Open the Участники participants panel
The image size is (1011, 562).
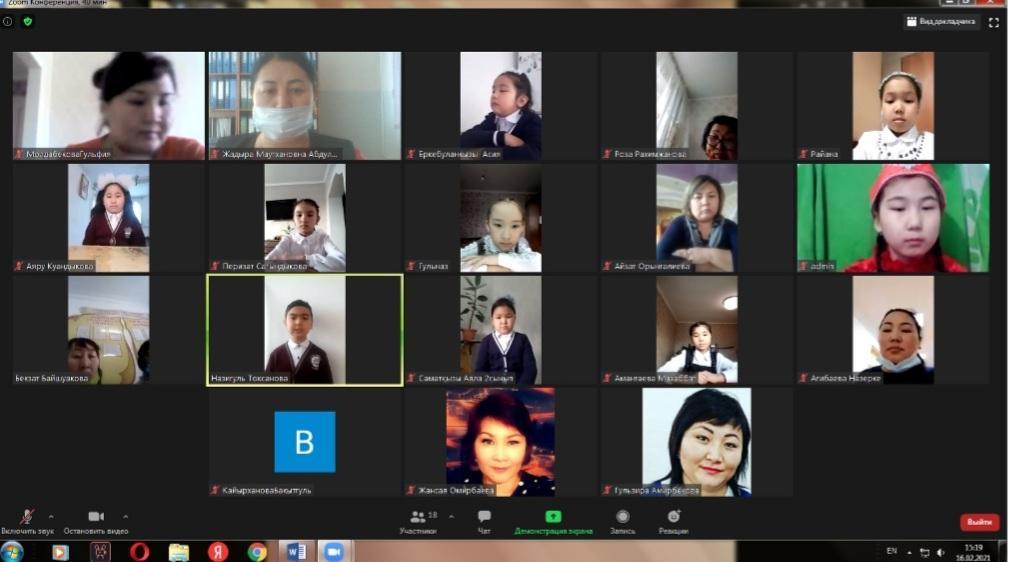418,521
